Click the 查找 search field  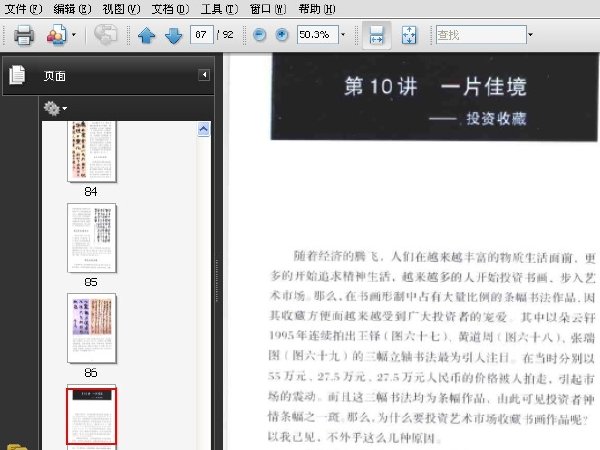click(x=481, y=35)
